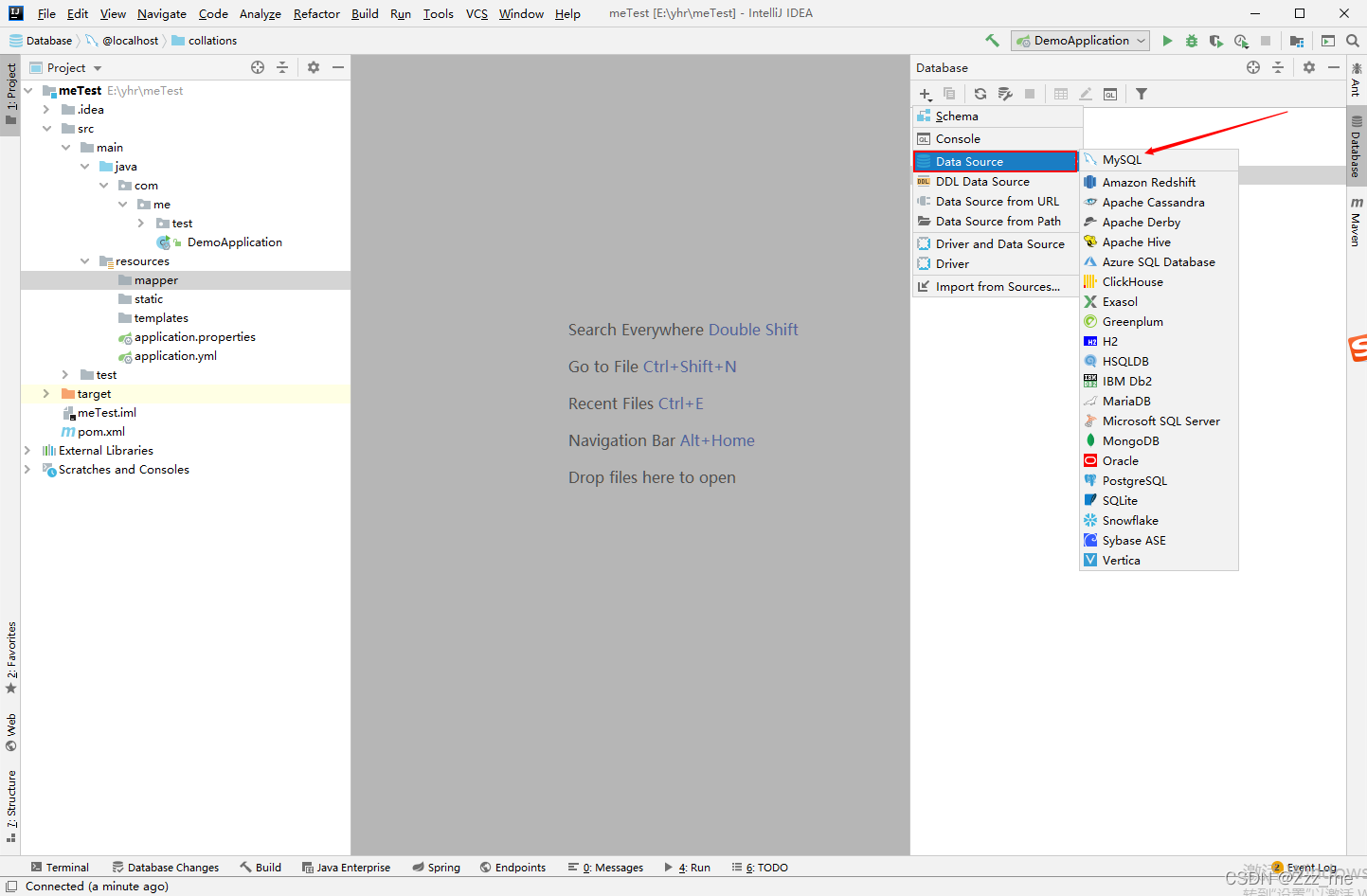Hide the Project panel with minus icon
The image size is (1367, 896).
point(338,67)
